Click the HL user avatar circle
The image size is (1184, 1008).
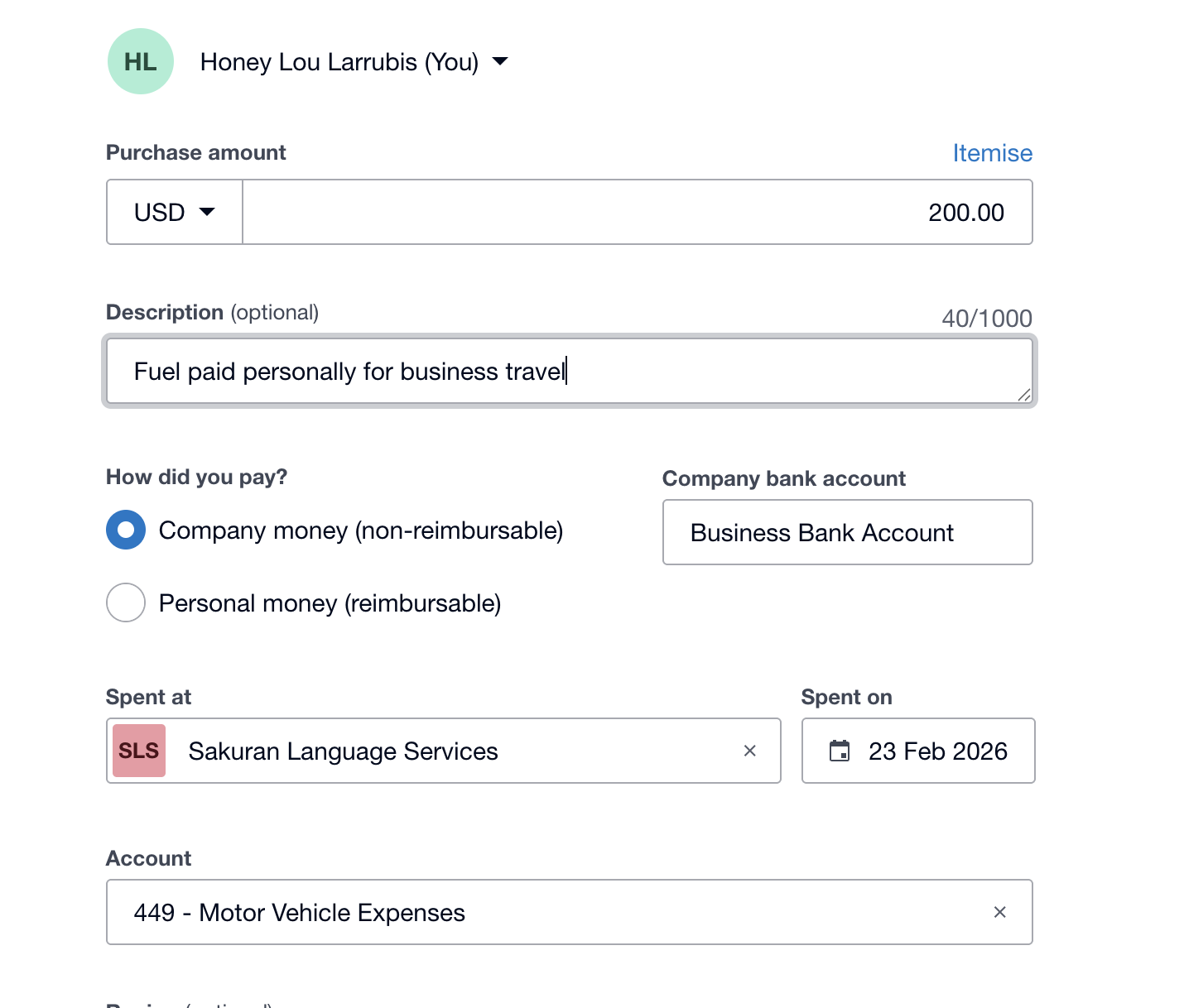[x=141, y=61]
